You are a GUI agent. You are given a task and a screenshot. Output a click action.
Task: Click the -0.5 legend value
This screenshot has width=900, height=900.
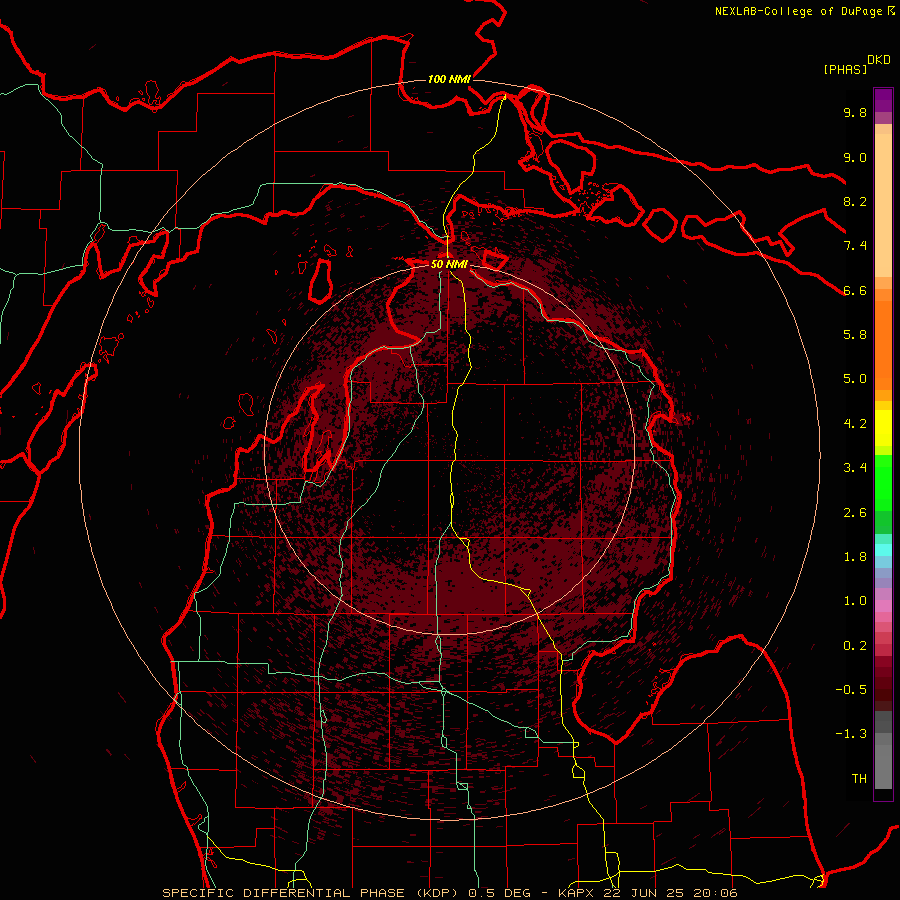(851, 690)
